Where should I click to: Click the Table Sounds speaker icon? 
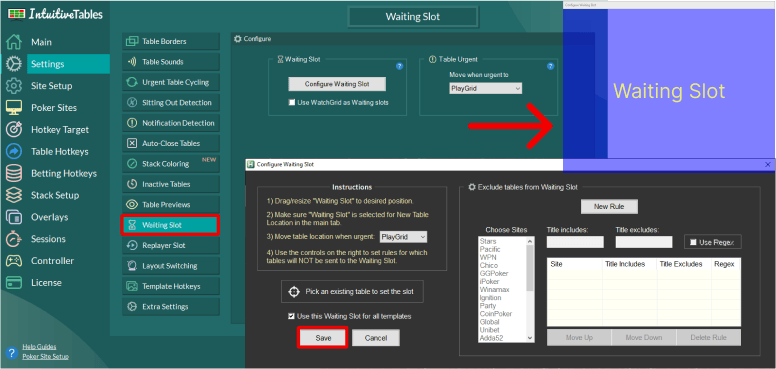coord(132,62)
